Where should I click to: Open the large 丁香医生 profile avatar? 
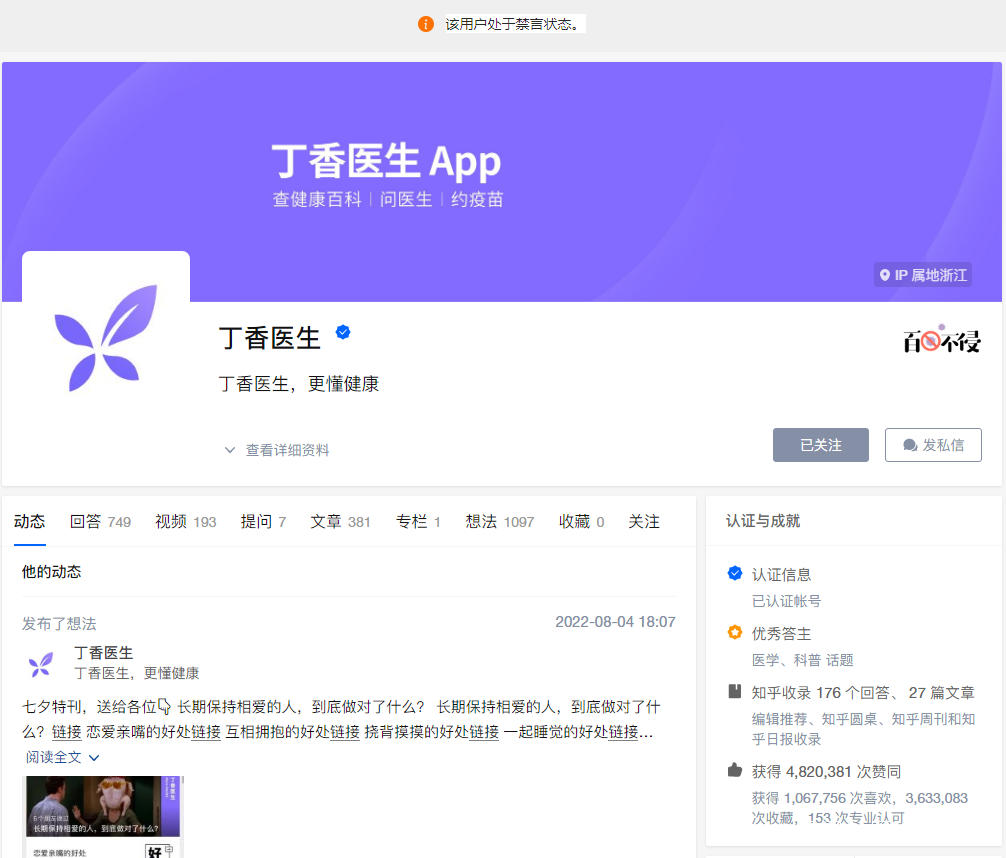pyautogui.click(x=106, y=336)
